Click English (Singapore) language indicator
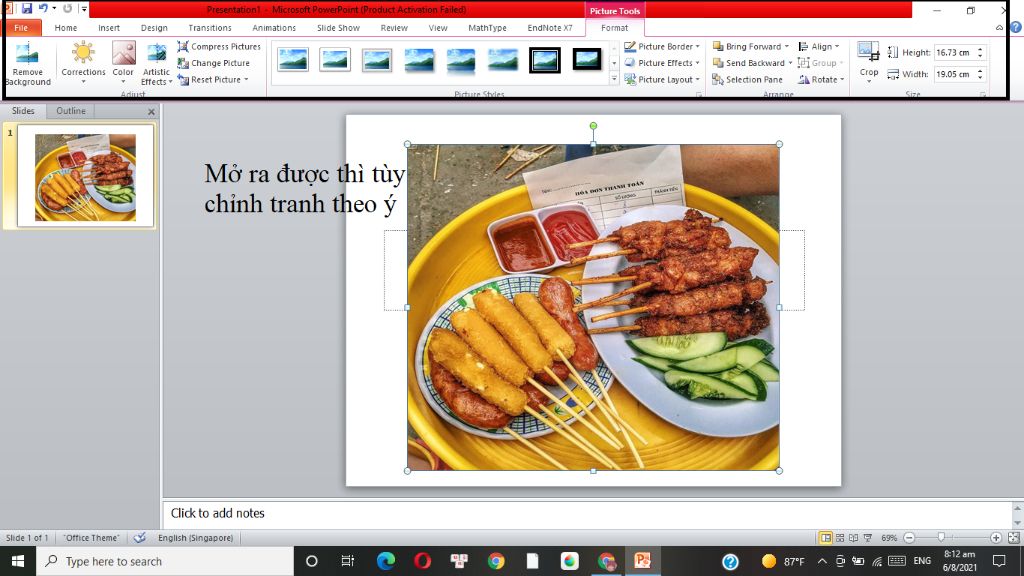This screenshot has height=576, width=1024. (x=195, y=537)
